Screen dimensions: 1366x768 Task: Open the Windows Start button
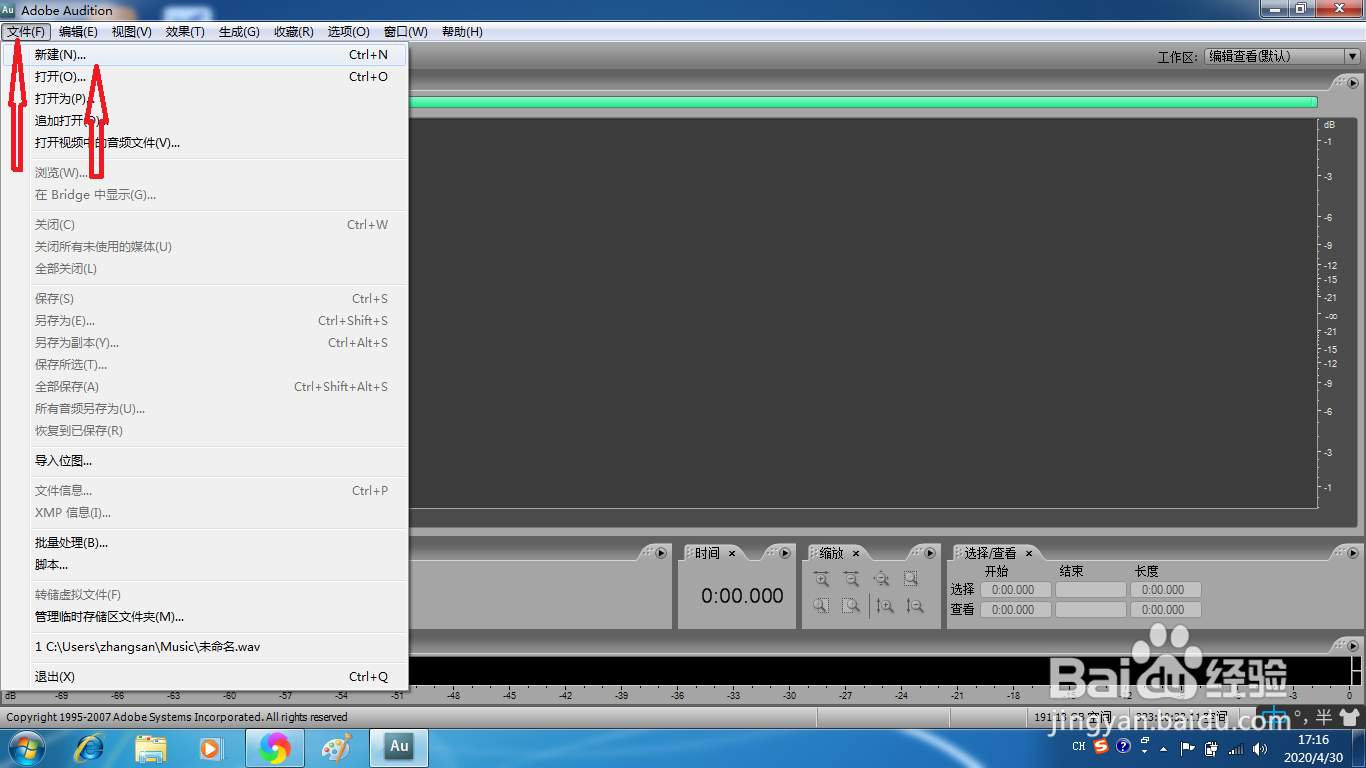[x=27, y=748]
